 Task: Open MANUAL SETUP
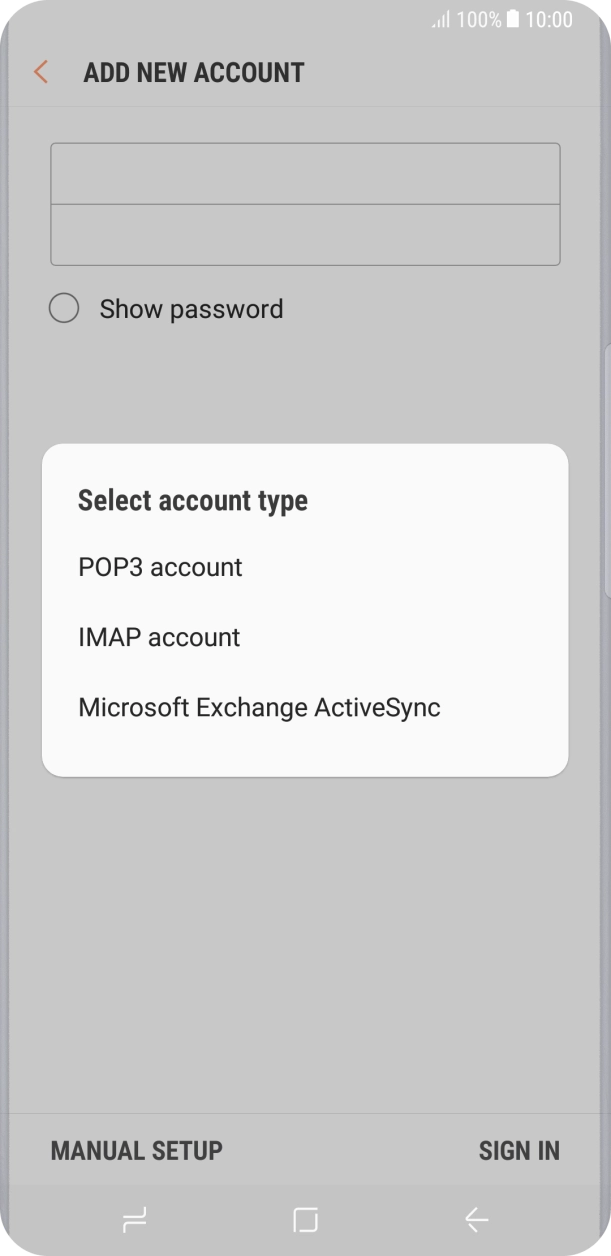point(136,1151)
